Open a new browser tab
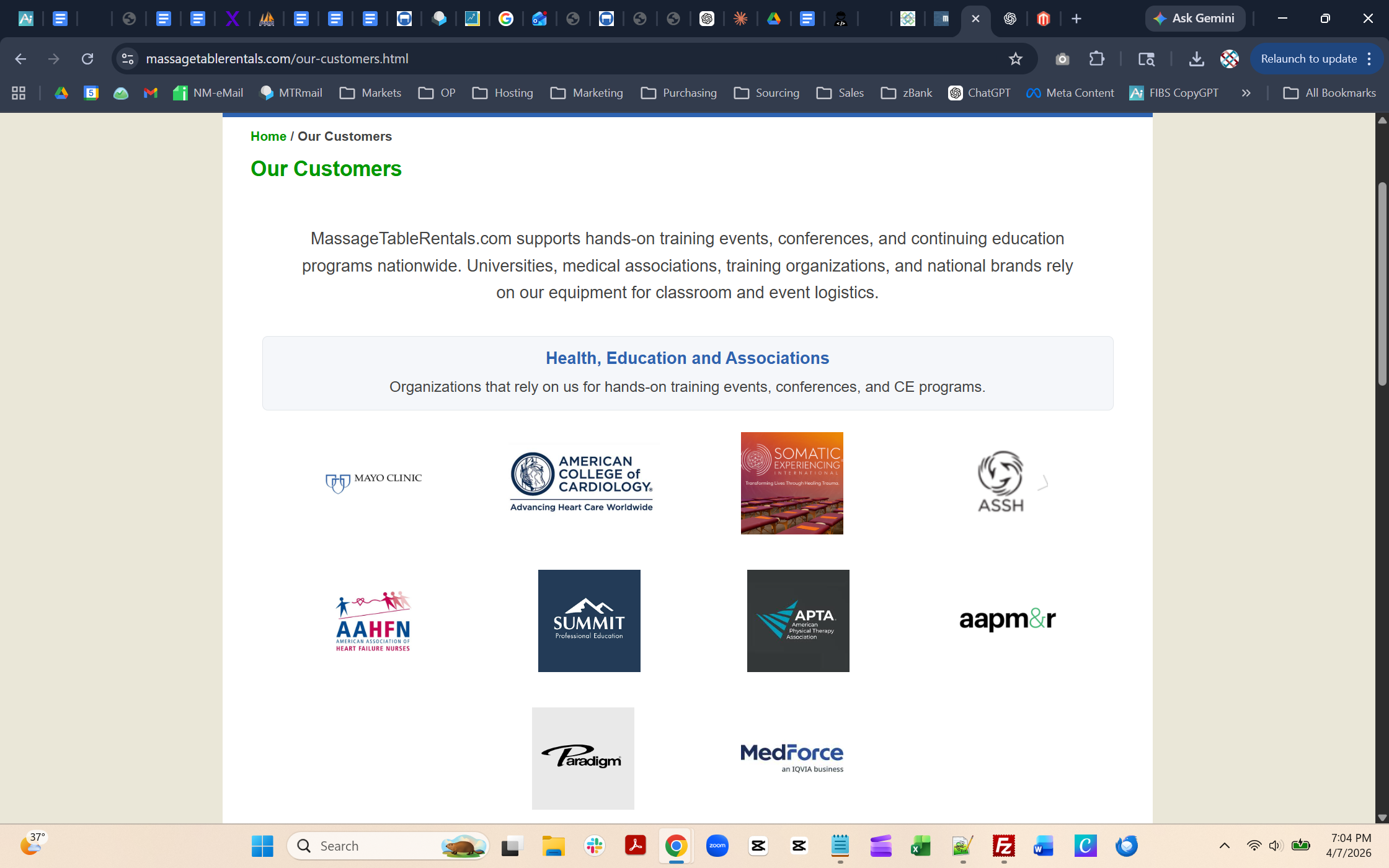1389x868 pixels. click(1076, 19)
